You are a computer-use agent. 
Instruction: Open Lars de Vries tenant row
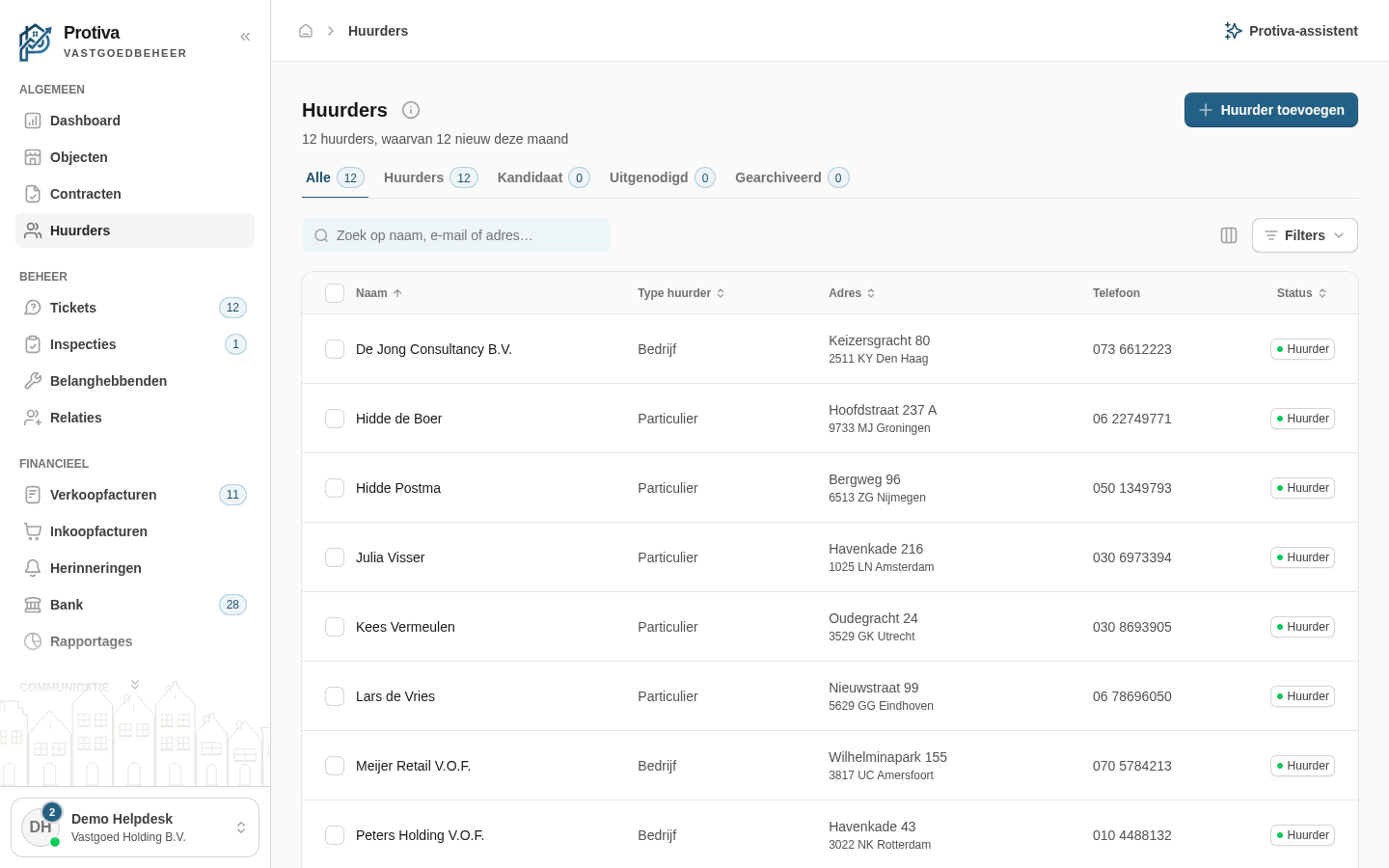coord(830,696)
